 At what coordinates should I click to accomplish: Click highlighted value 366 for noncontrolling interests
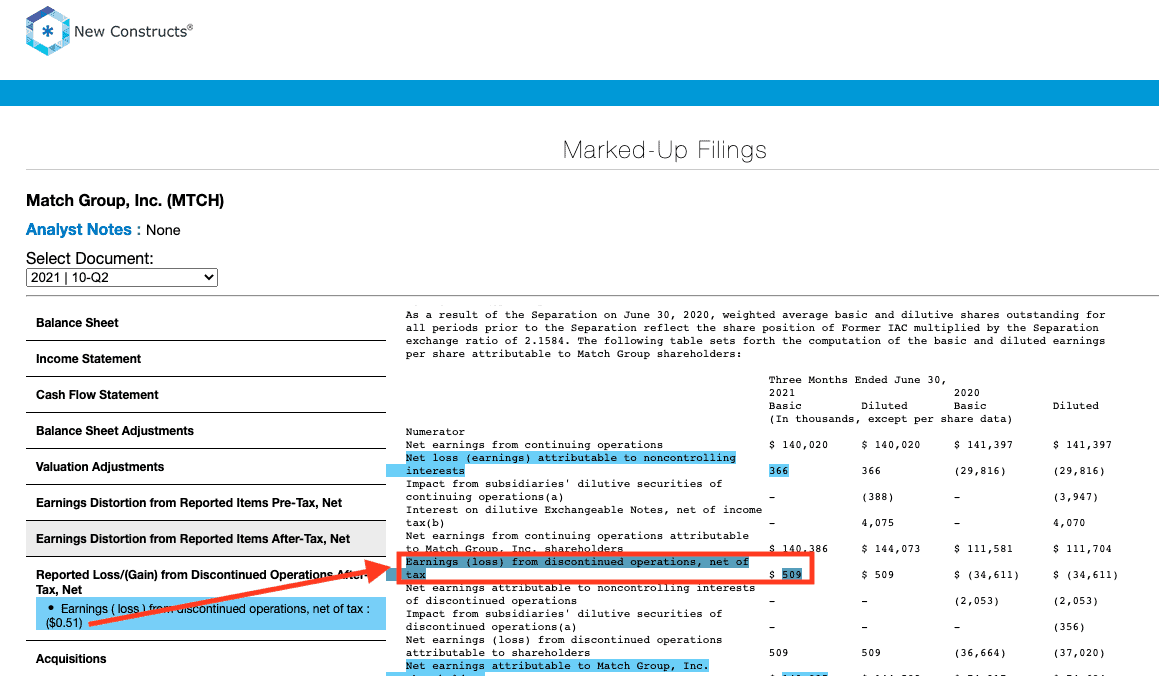click(778, 471)
